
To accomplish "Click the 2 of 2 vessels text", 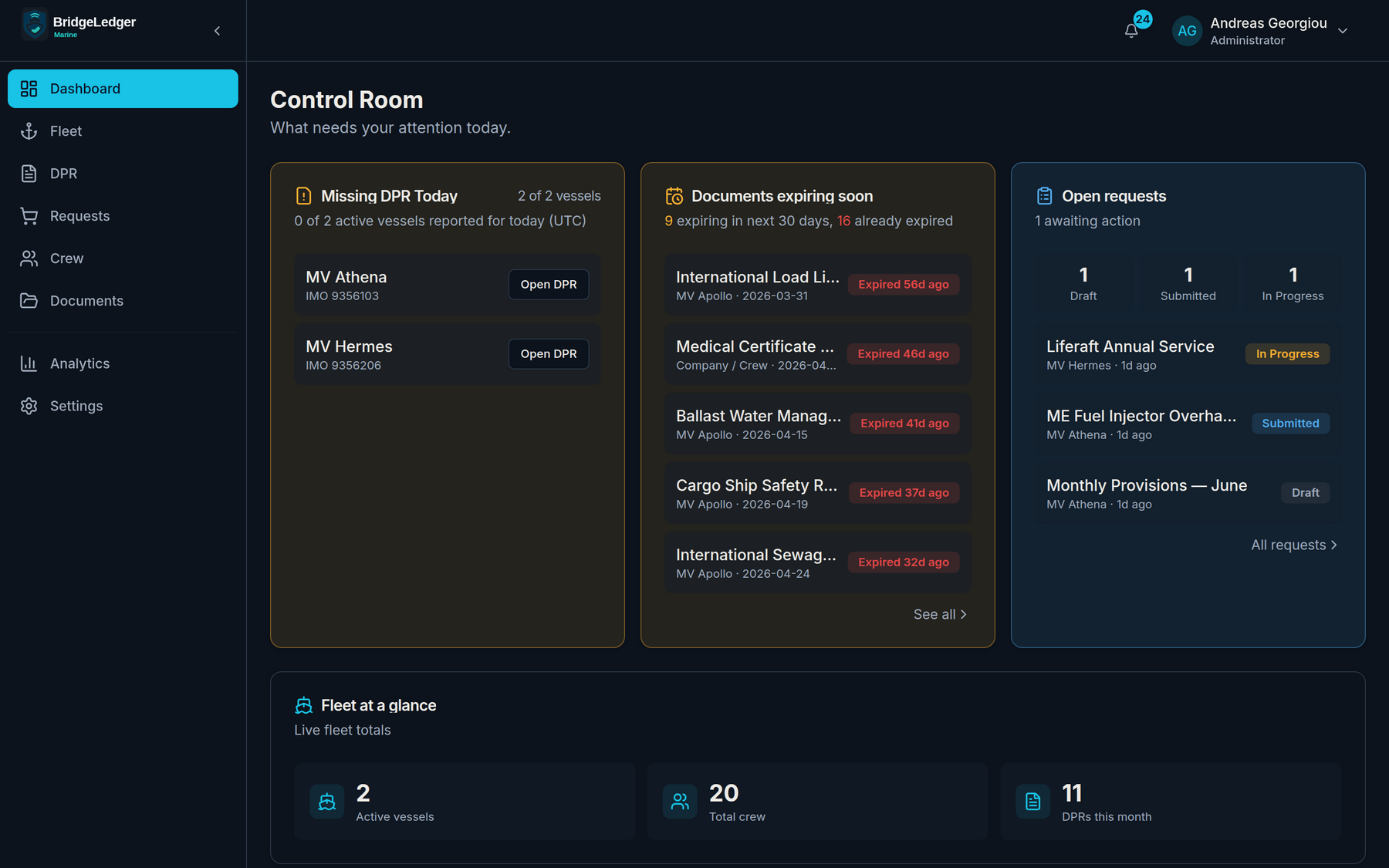I will (x=559, y=196).
